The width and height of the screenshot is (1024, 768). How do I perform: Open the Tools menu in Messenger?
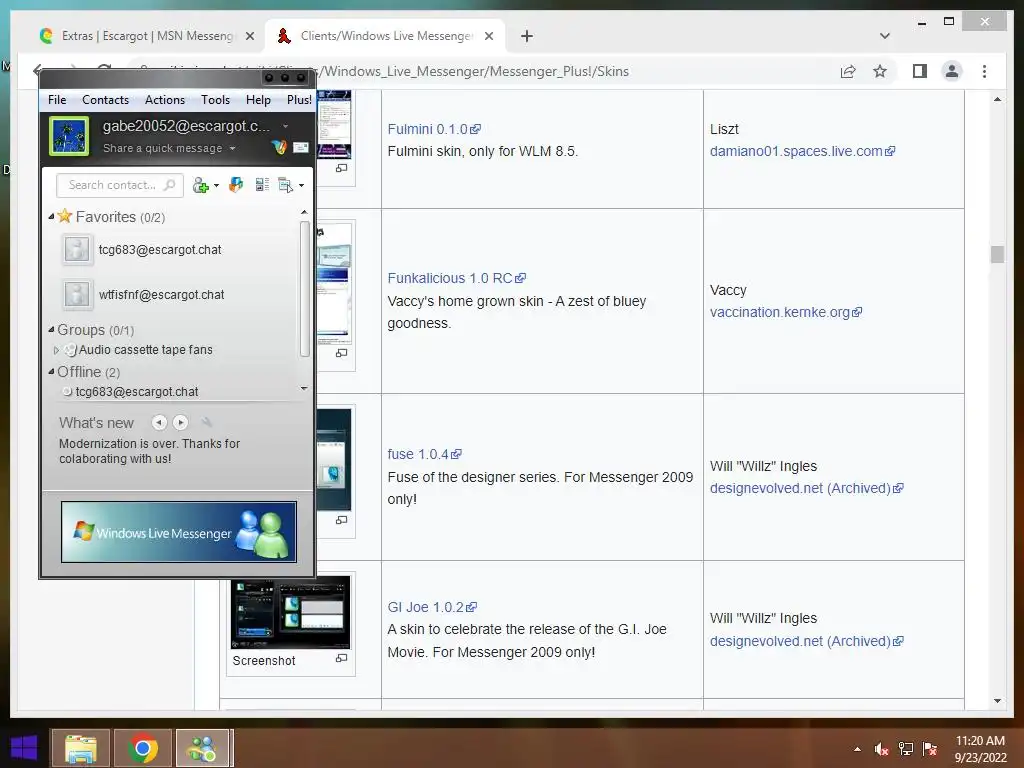pos(215,100)
